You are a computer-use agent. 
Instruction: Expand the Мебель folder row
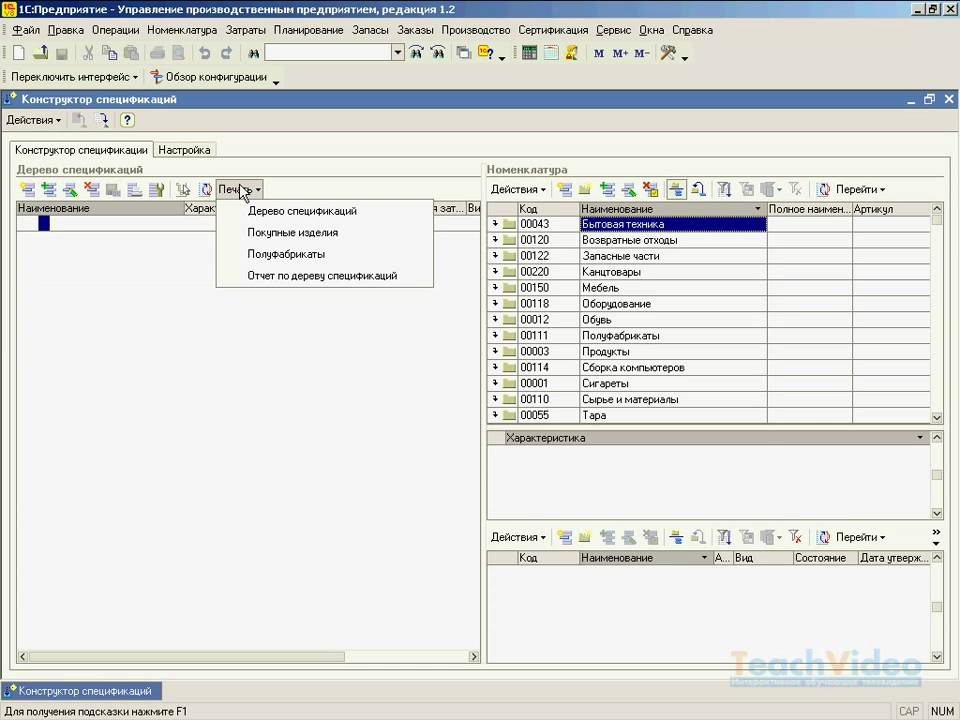pos(495,288)
